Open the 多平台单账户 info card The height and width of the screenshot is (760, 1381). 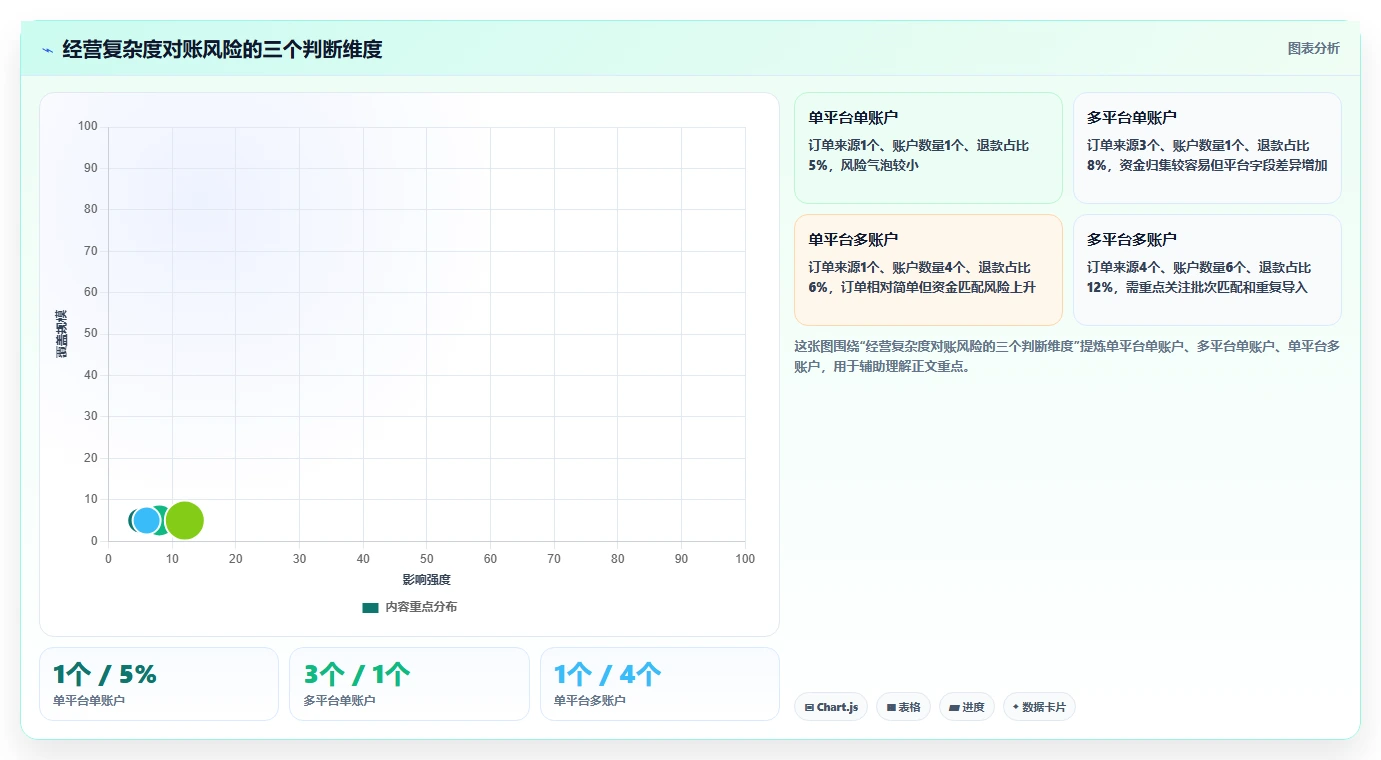pos(1207,148)
